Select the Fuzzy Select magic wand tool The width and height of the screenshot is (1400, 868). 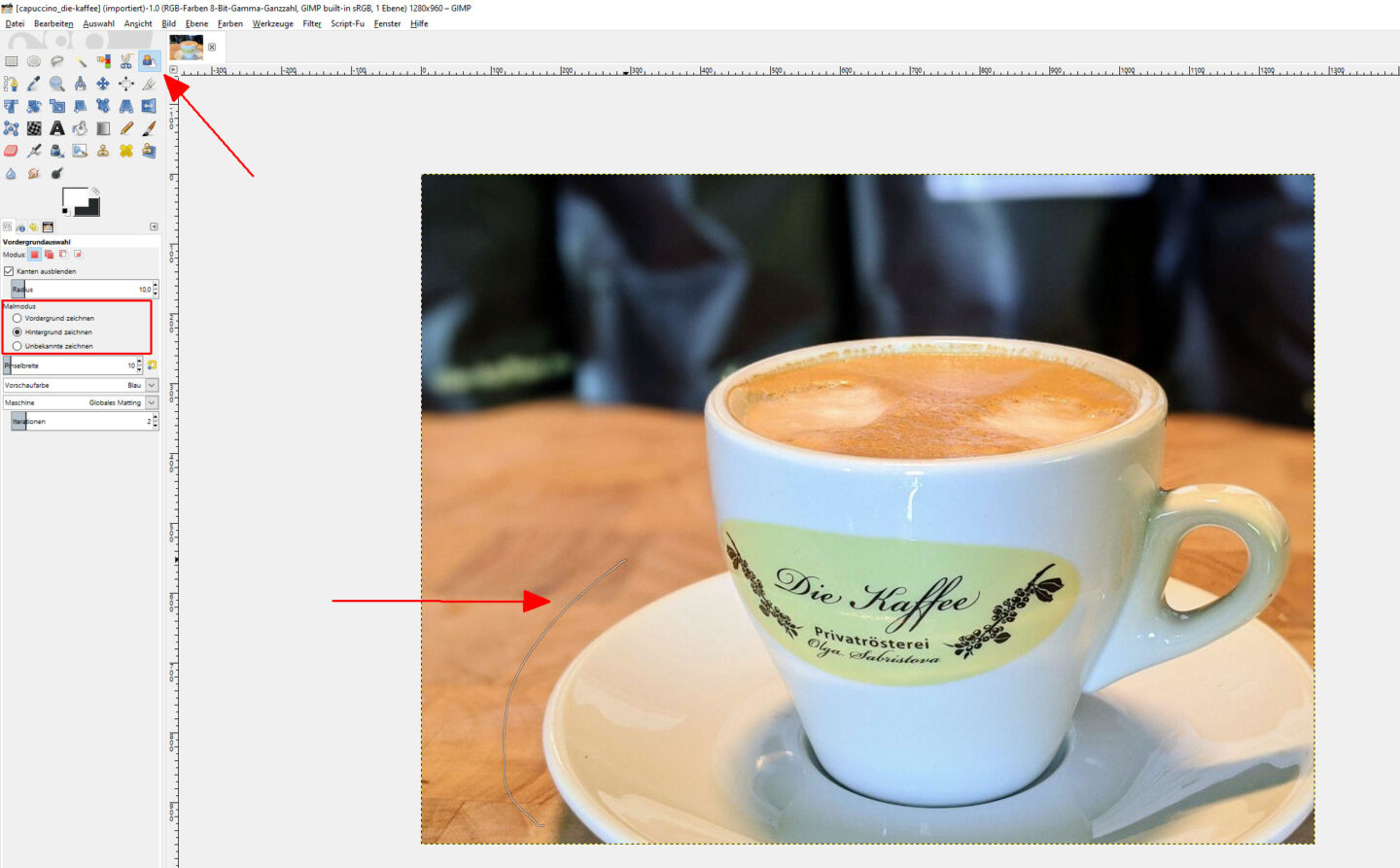click(81, 61)
